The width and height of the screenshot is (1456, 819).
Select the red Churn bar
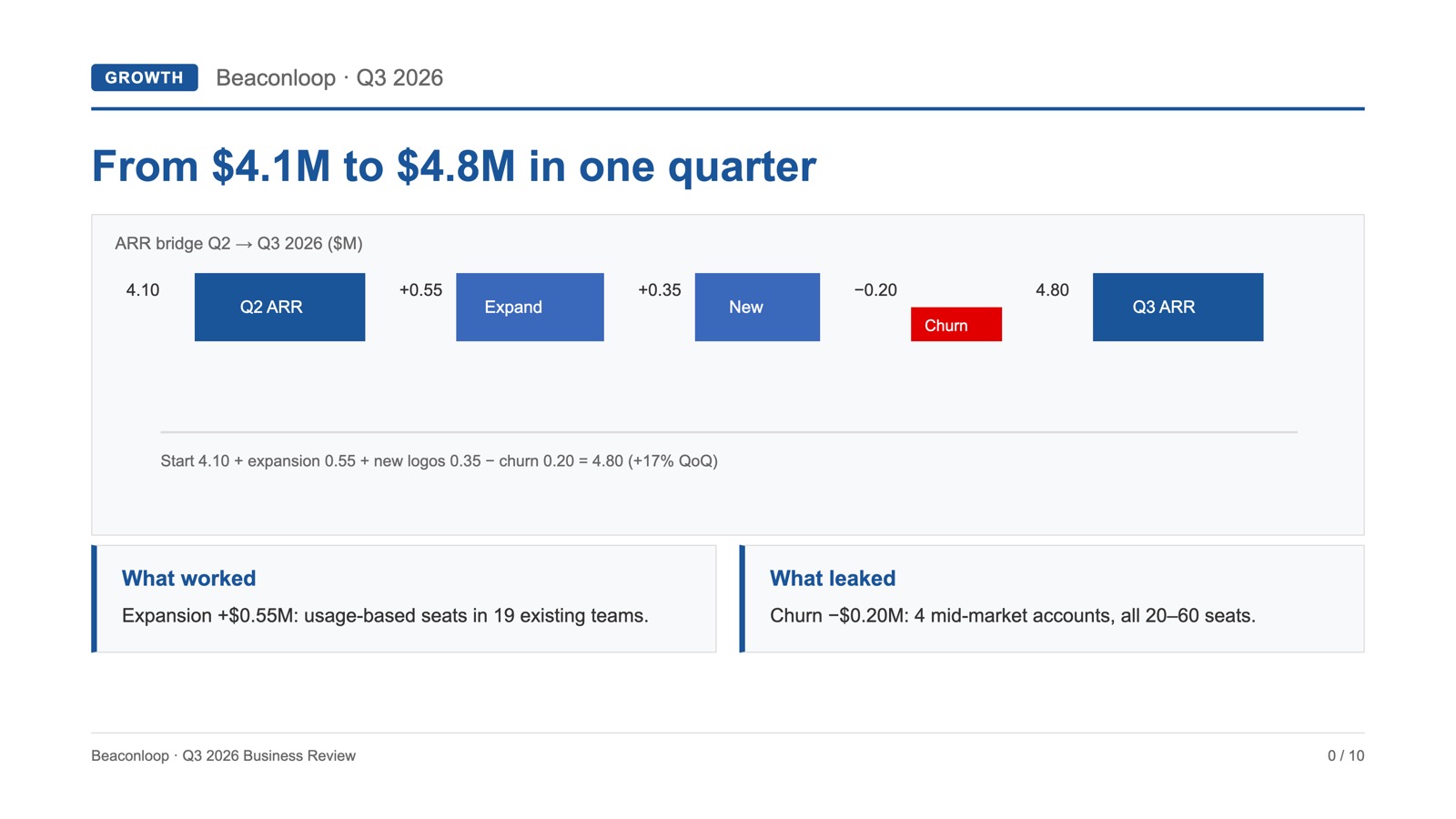(x=956, y=324)
